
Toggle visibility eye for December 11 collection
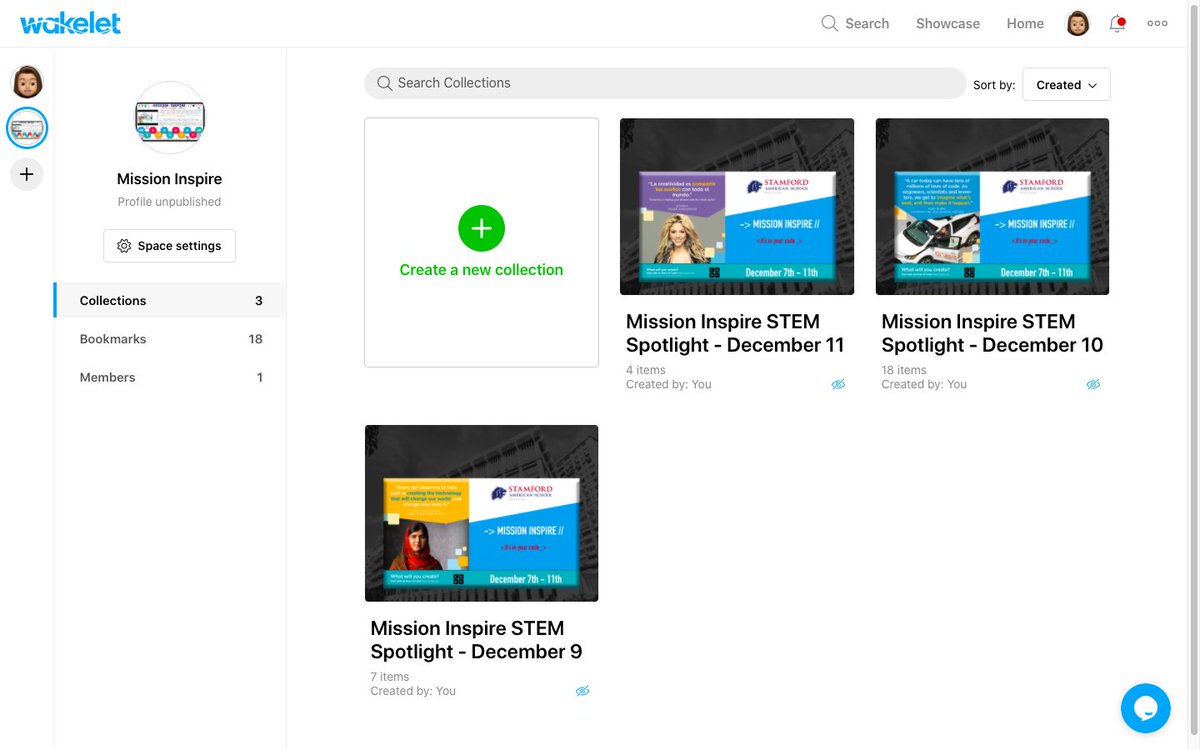pos(838,384)
